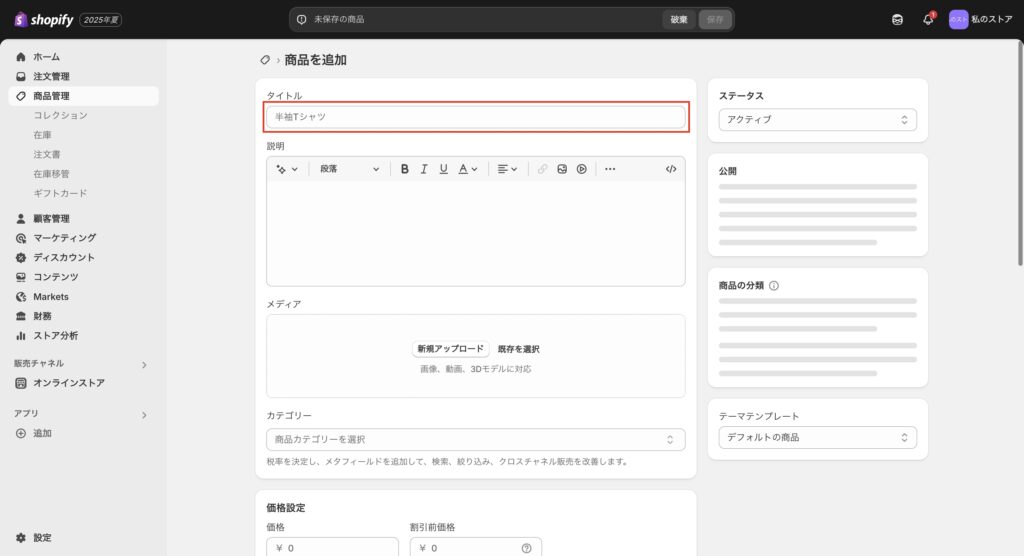The width and height of the screenshot is (1024, 556).
Task: Toggle bold formatting in description editor
Action: coord(405,169)
